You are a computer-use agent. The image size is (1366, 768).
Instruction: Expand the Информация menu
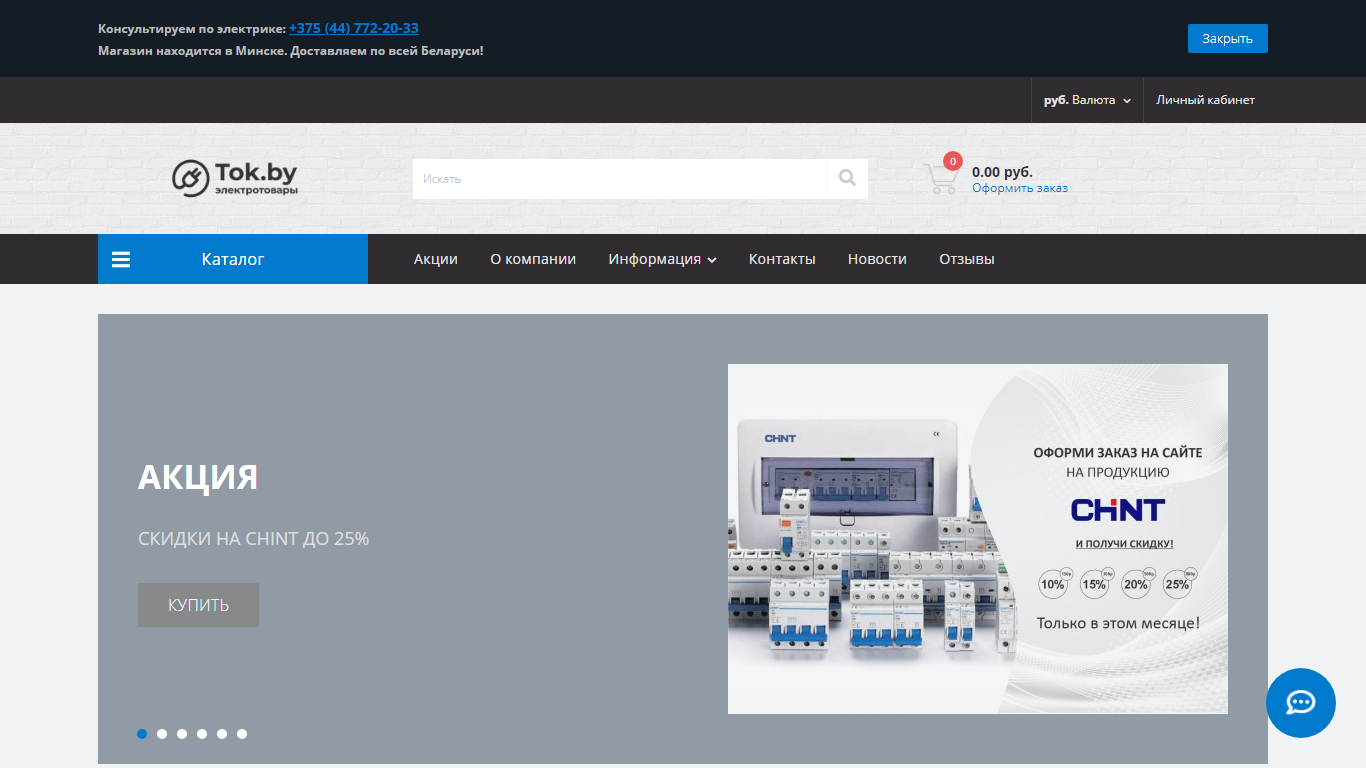[662, 259]
